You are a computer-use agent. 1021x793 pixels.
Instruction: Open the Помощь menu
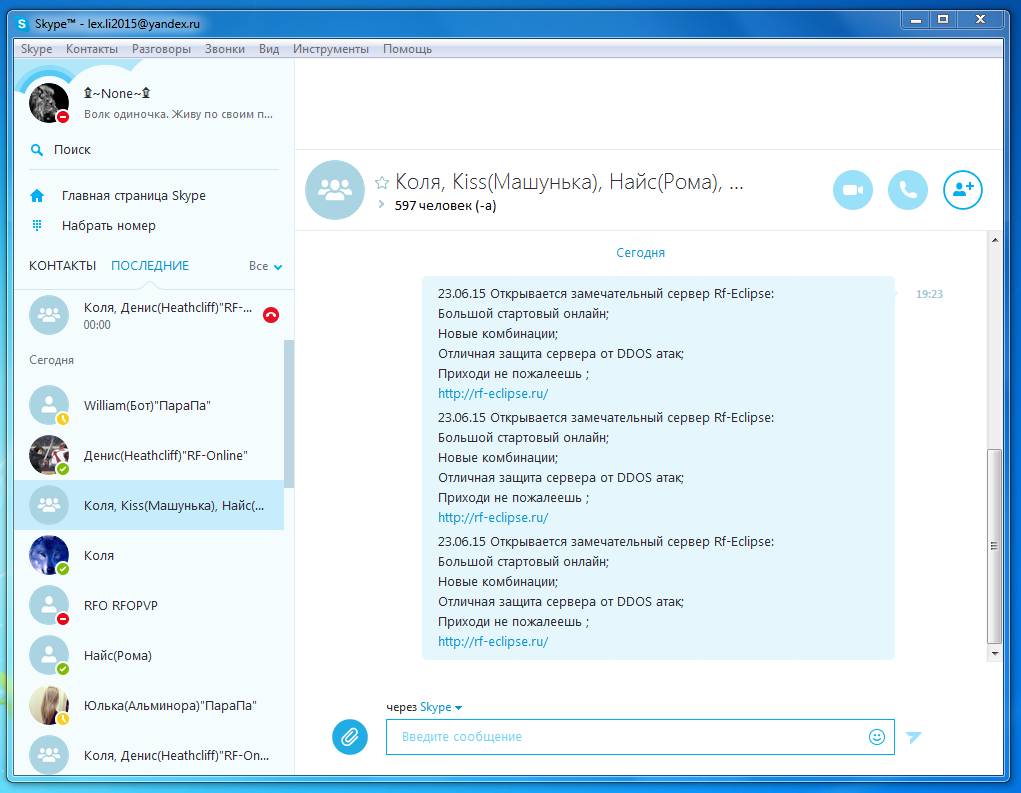(x=408, y=49)
